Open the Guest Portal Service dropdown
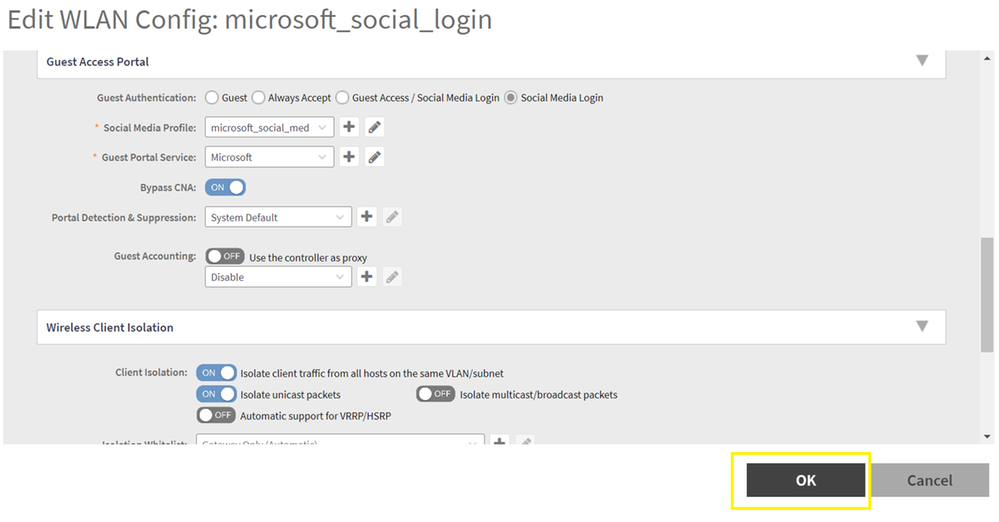The image size is (999, 522). [269, 157]
